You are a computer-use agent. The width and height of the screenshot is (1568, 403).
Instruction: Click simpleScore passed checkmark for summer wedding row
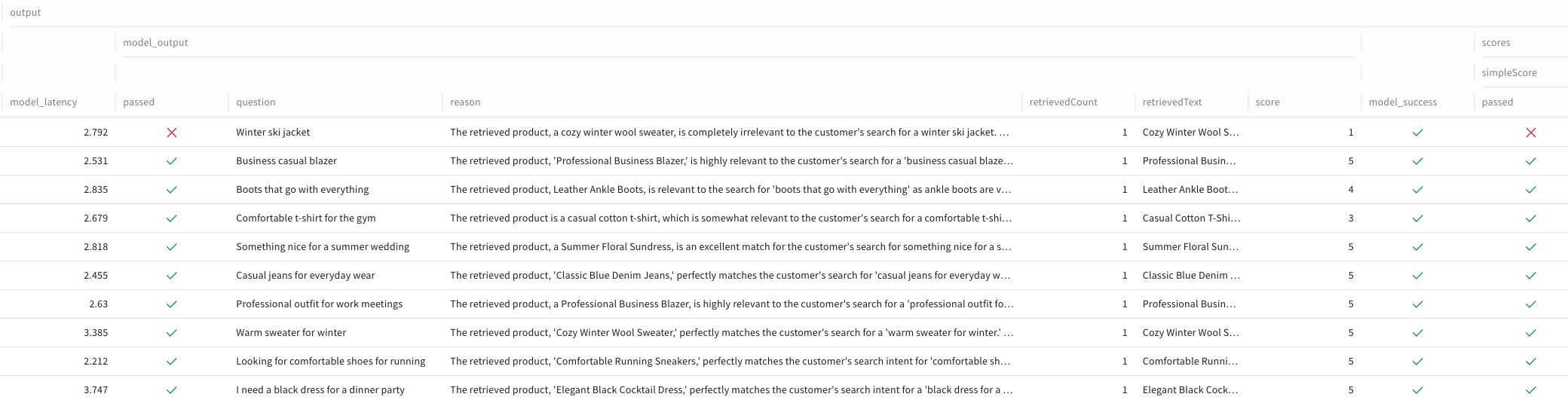coord(1530,247)
